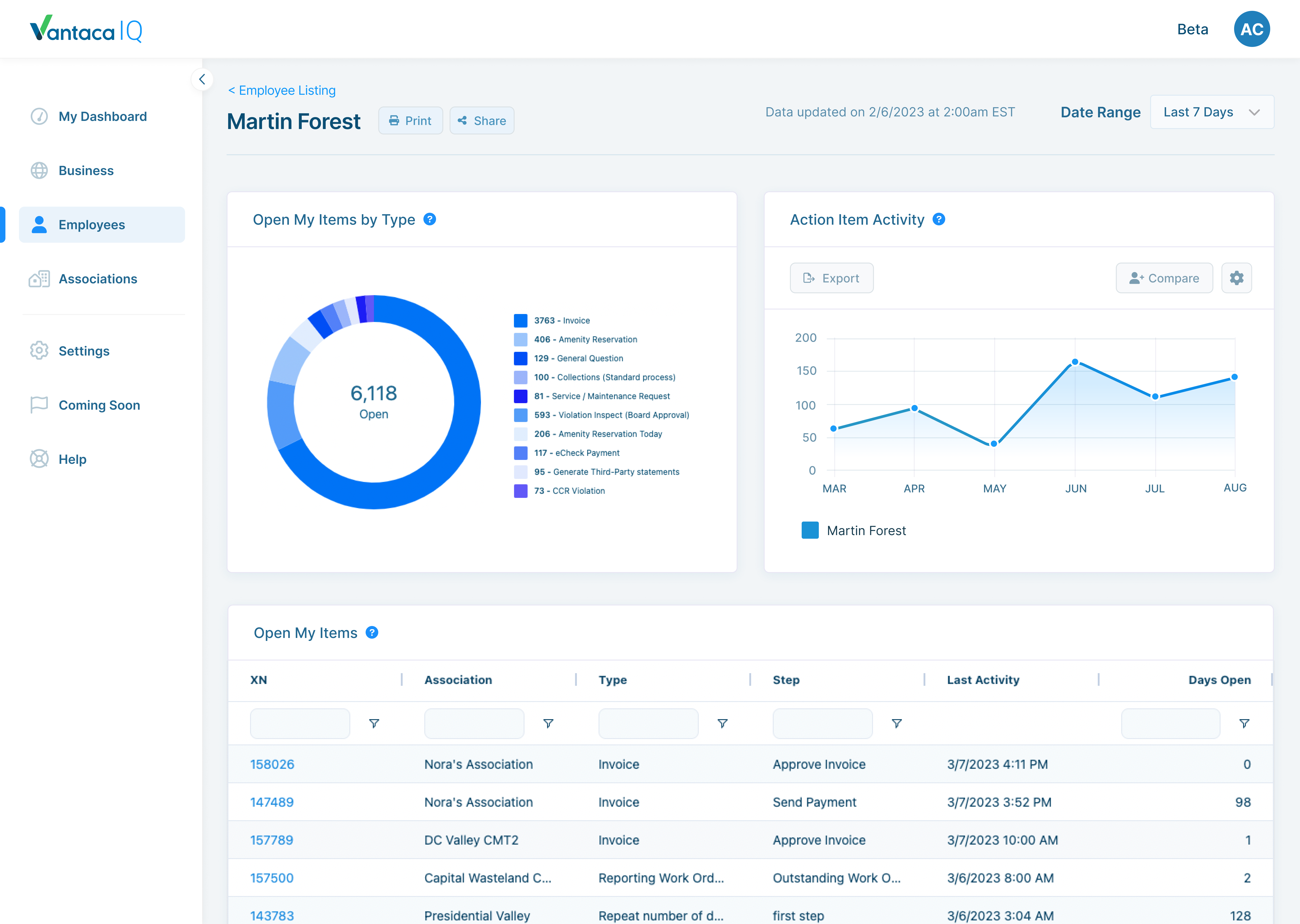Click the filter funnel icon in Days Open column
Viewport: 1300px width, 924px height.
click(x=1244, y=723)
